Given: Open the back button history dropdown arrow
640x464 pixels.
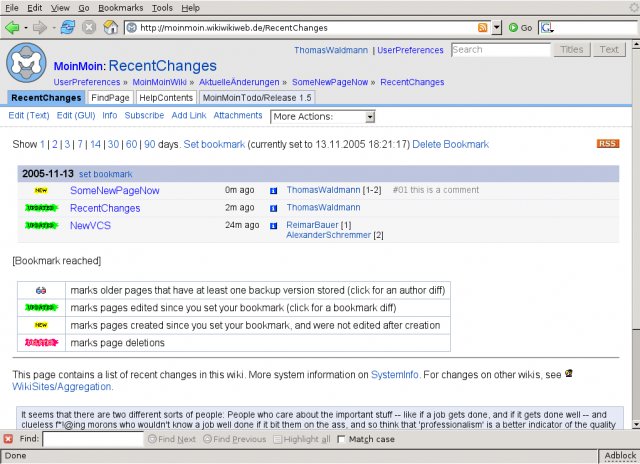Looking at the screenshot, I should click(26, 27).
